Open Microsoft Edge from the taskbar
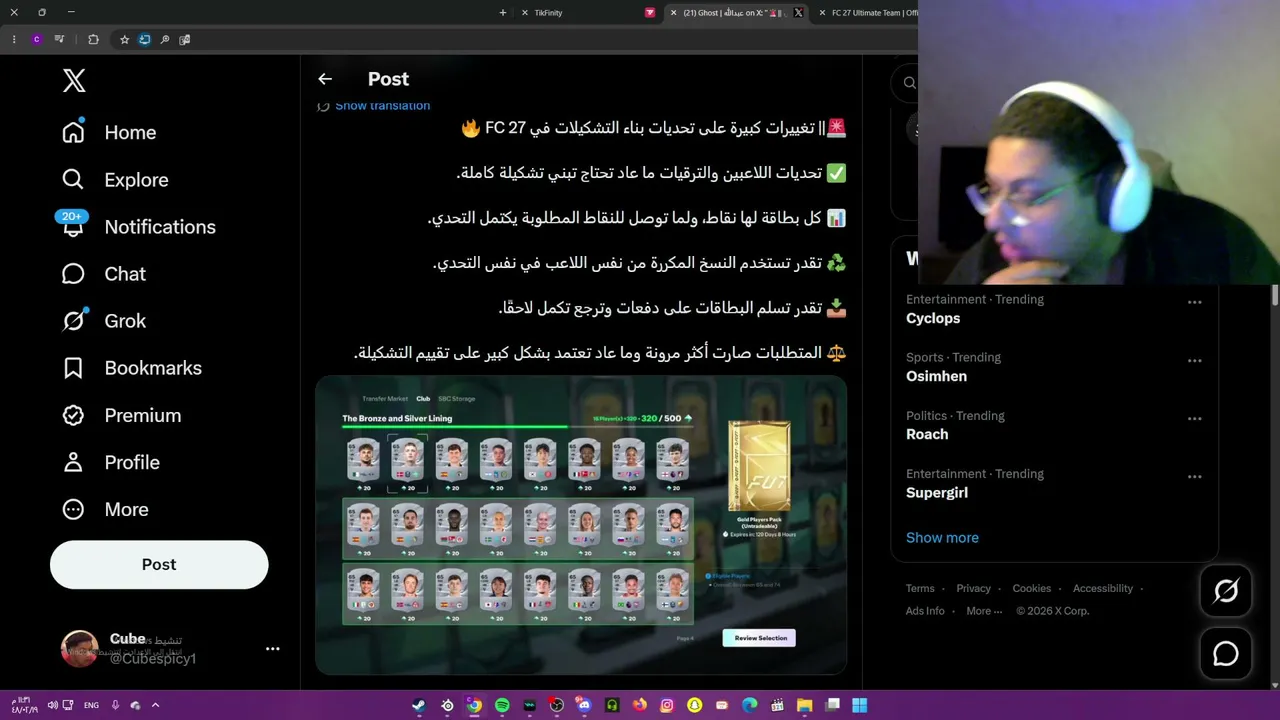The height and width of the screenshot is (720, 1280). click(749, 705)
